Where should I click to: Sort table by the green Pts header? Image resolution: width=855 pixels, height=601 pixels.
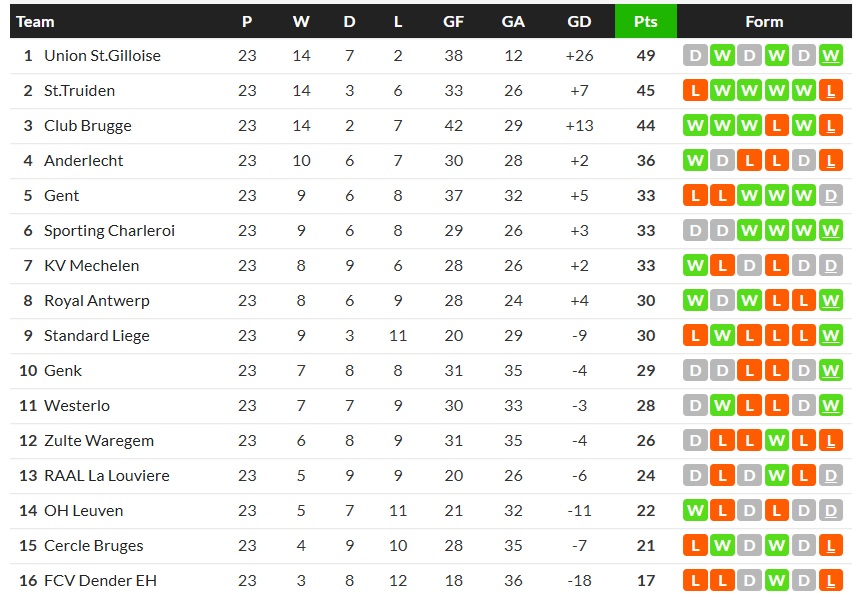(x=645, y=21)
